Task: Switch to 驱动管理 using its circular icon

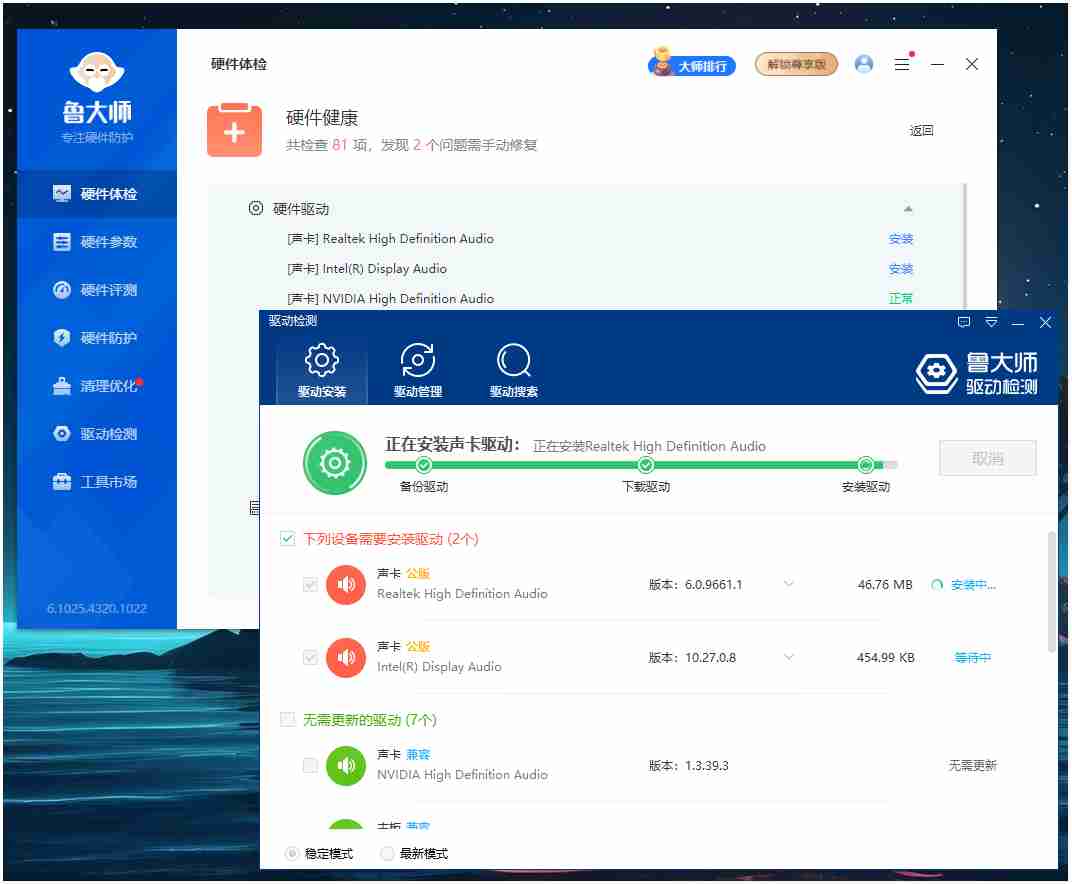Action: click(417, 360)
